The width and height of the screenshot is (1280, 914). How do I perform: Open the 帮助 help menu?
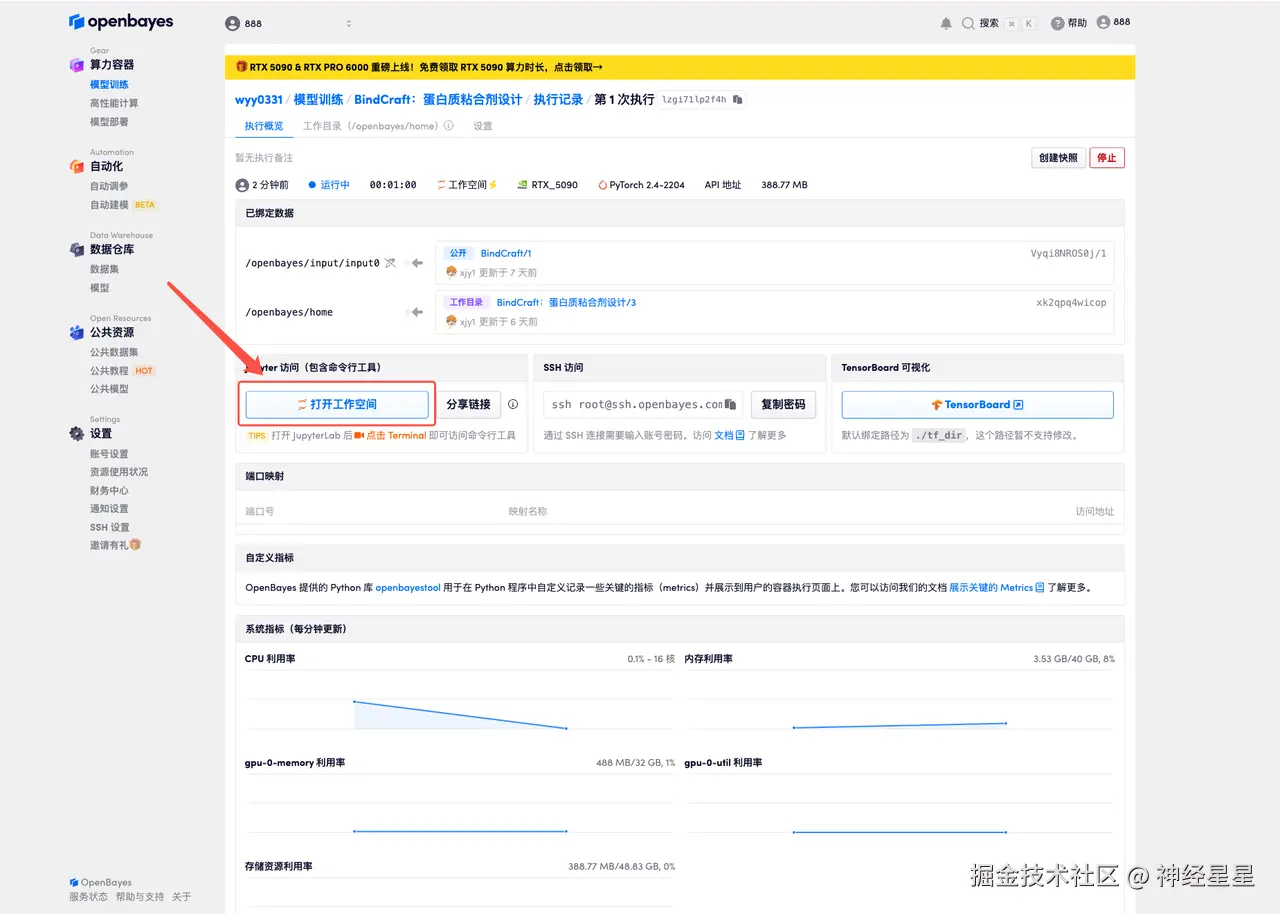coord(1069,23)
